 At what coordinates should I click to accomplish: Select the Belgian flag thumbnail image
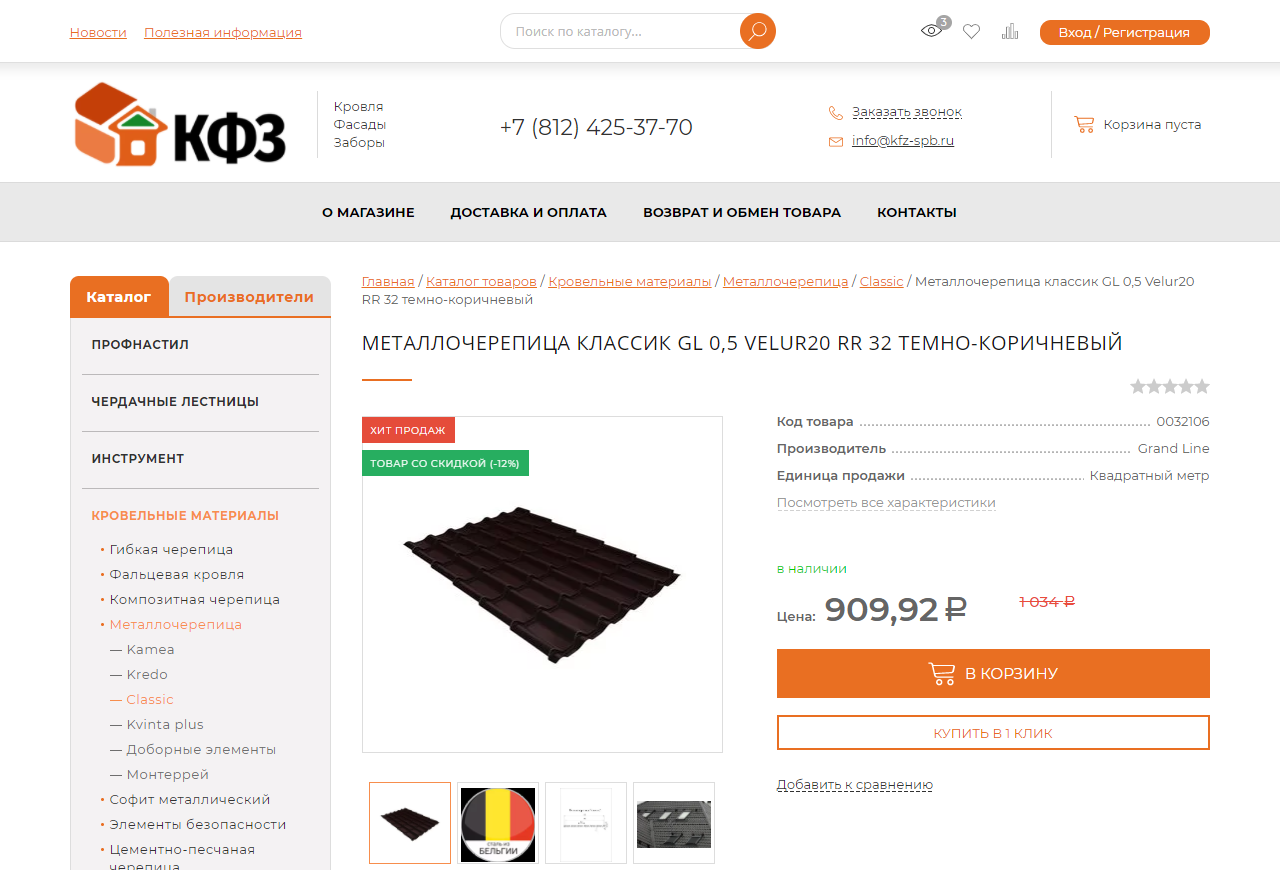(498, 823)
